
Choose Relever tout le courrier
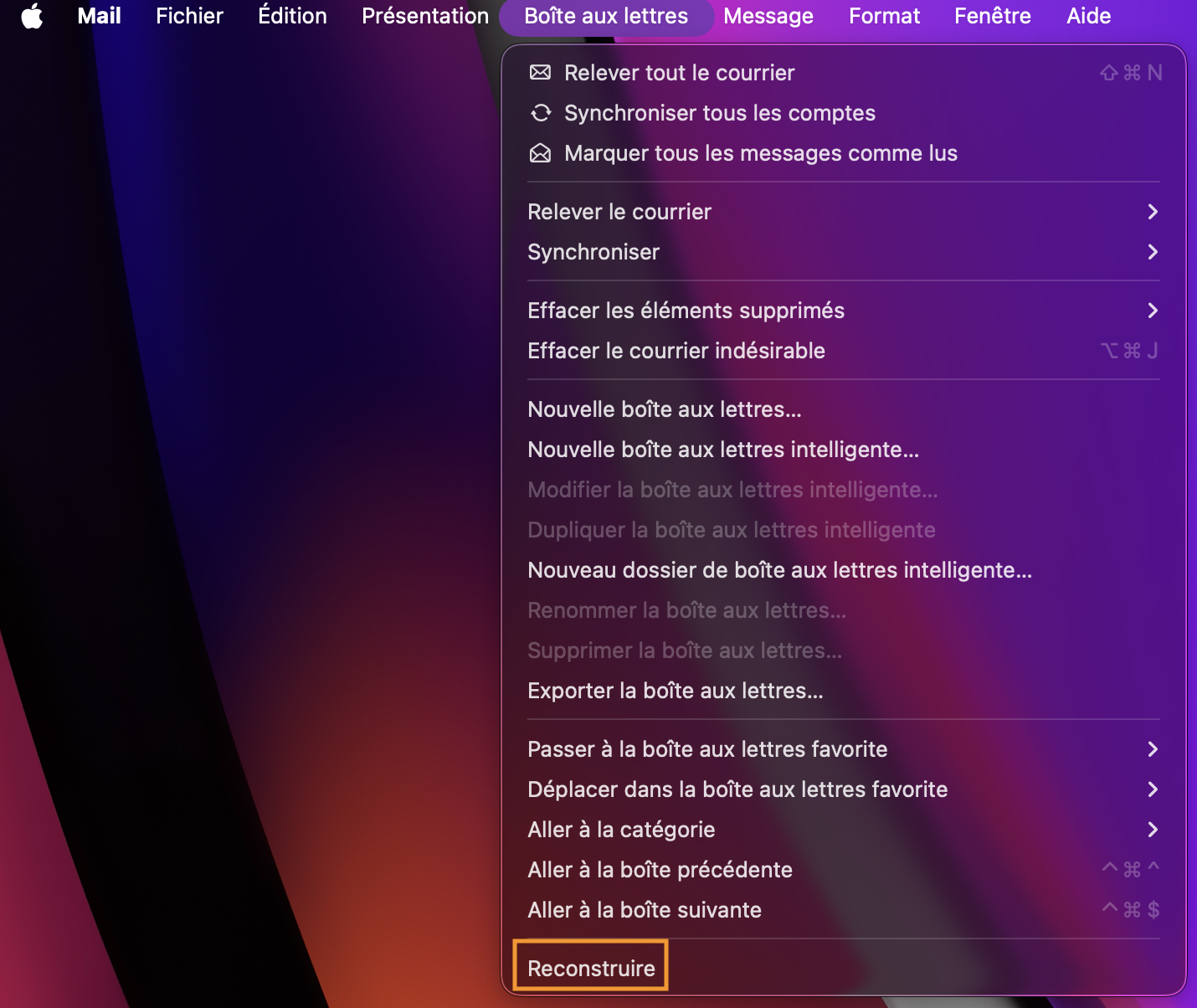pyautogui.click(x=844, y=73)
